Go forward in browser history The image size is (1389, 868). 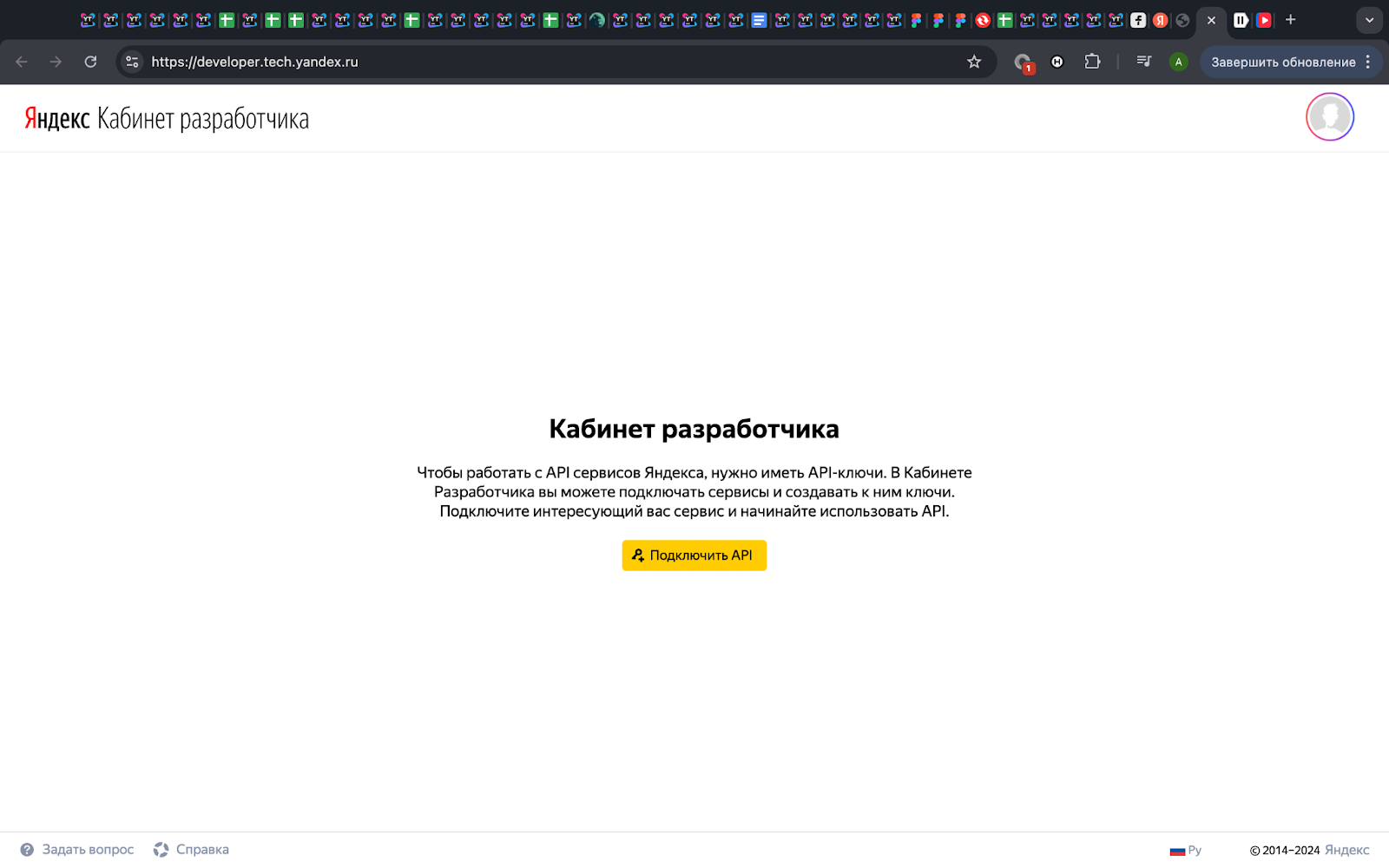click(56, 62)
